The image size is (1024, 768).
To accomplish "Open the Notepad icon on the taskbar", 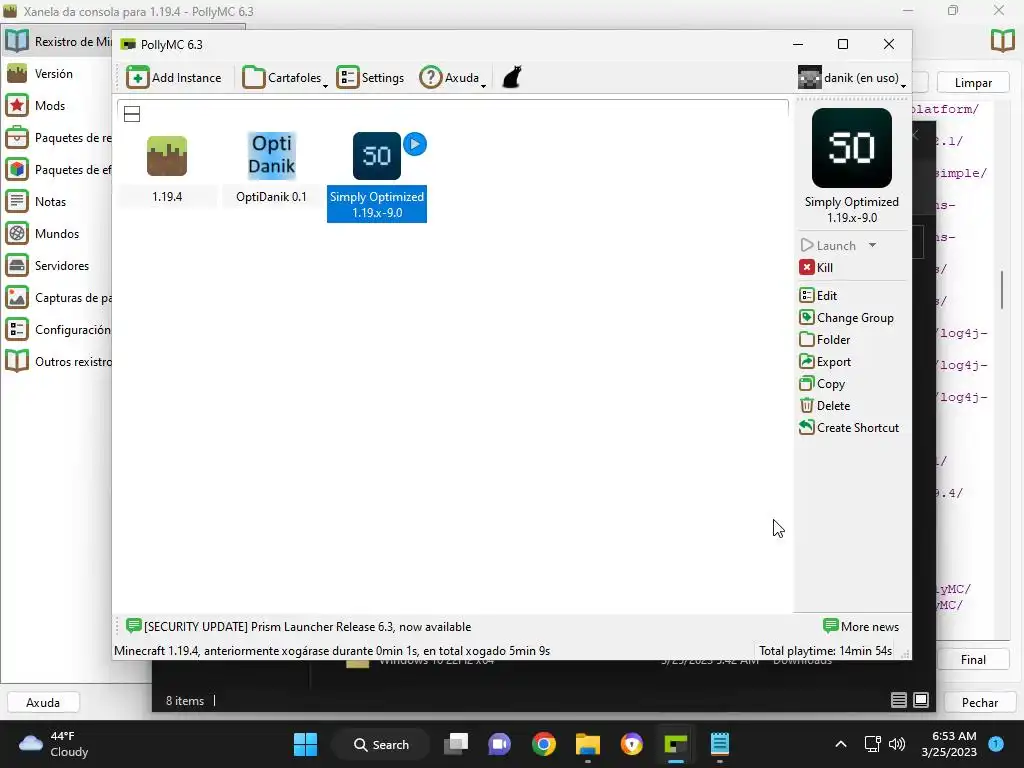I will [719, 744].
